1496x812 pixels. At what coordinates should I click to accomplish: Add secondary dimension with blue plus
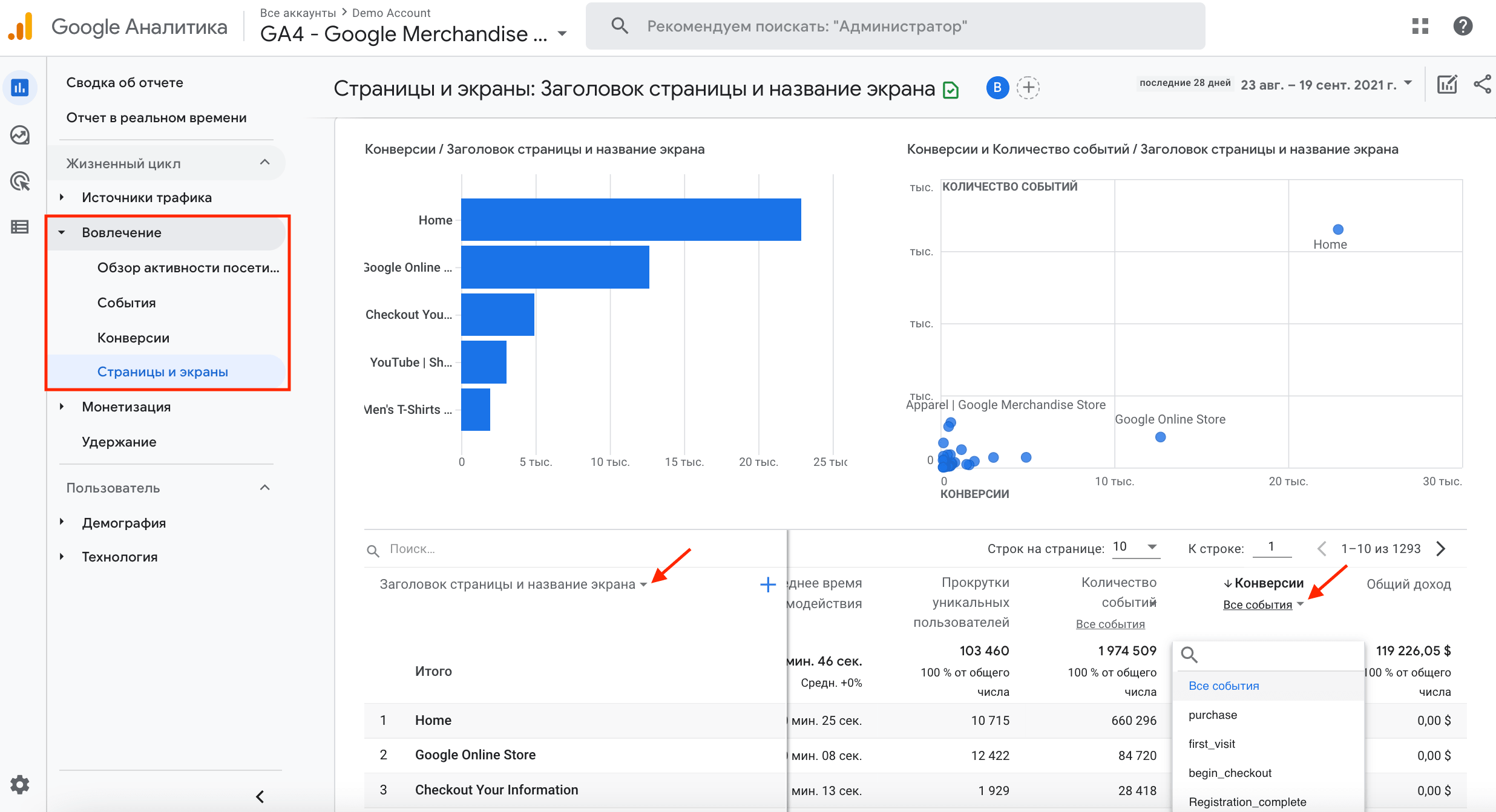tap(767, 584)
